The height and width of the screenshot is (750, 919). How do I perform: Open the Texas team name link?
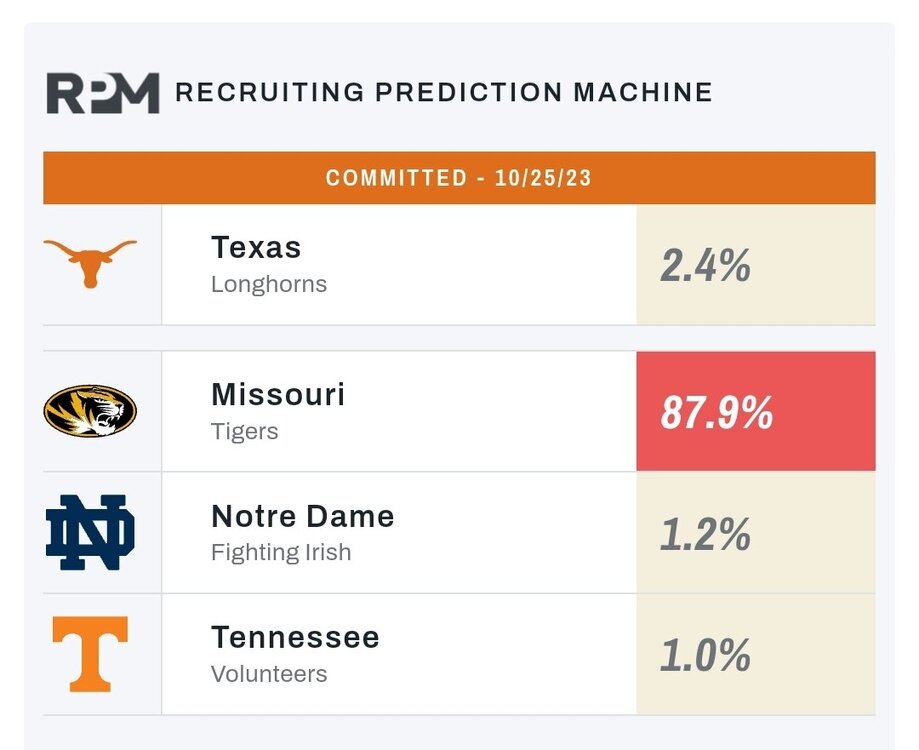pos(256,247)
